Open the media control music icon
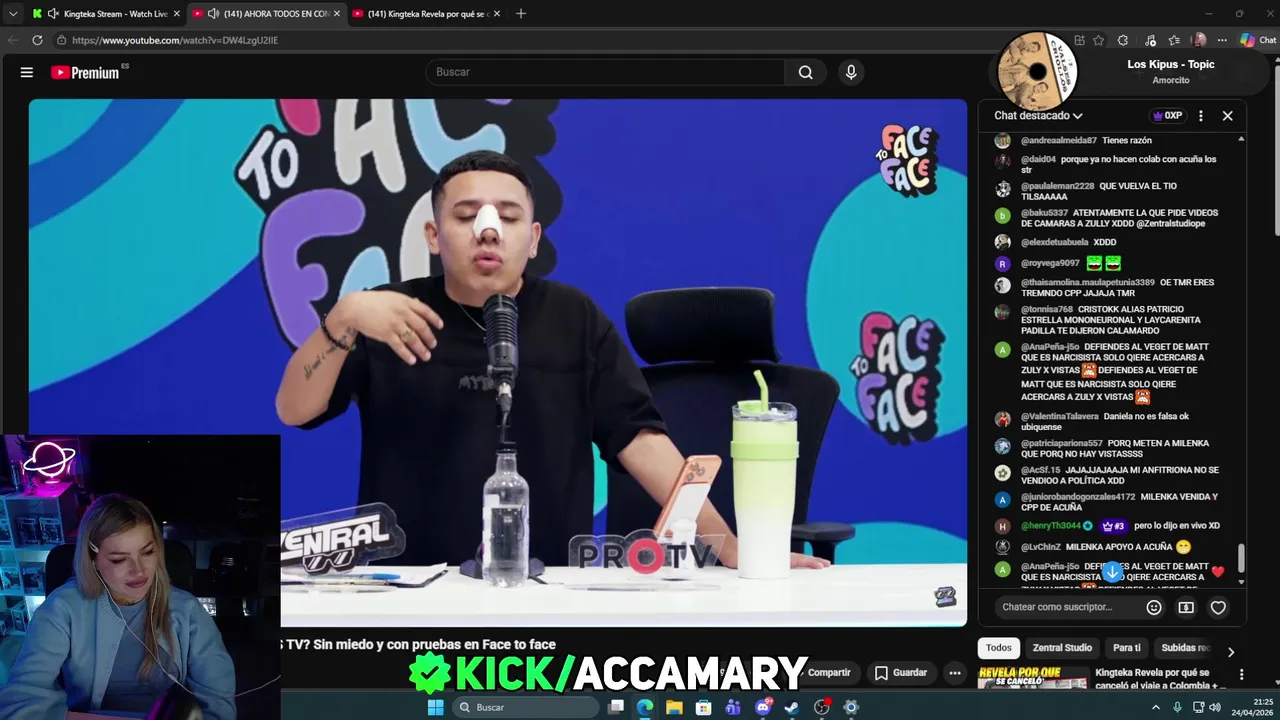 [1150, 40]
